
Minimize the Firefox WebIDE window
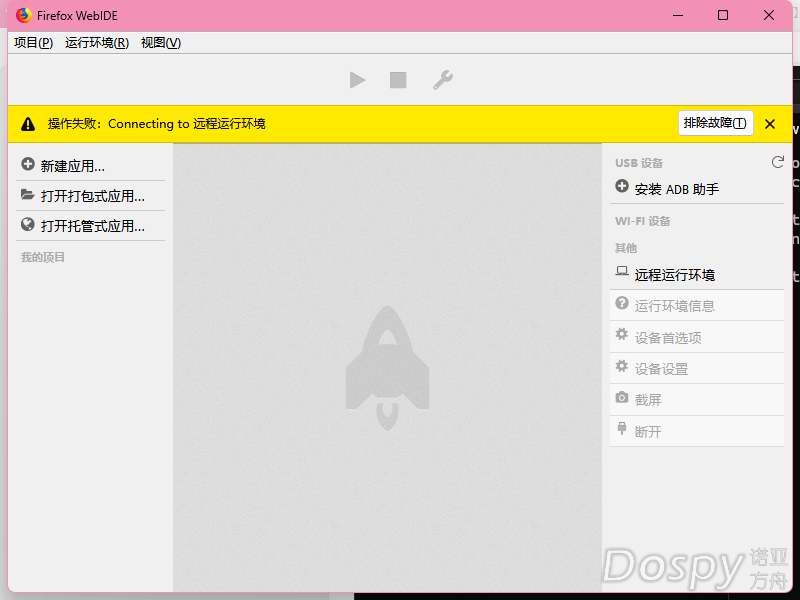pyautogui.click(x=678, y=15)
